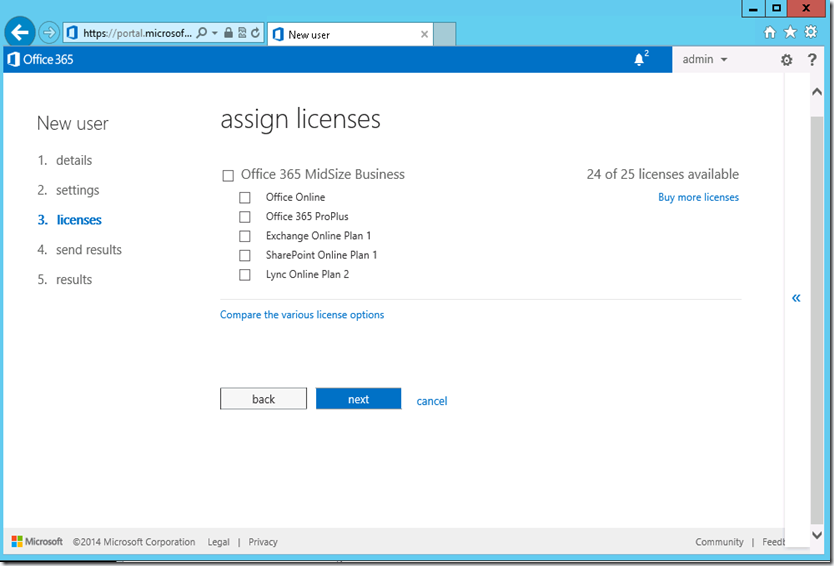This screenshot has width=834, height=566.
Task: Open Compare the various license options
Action: tap(302, 315)
